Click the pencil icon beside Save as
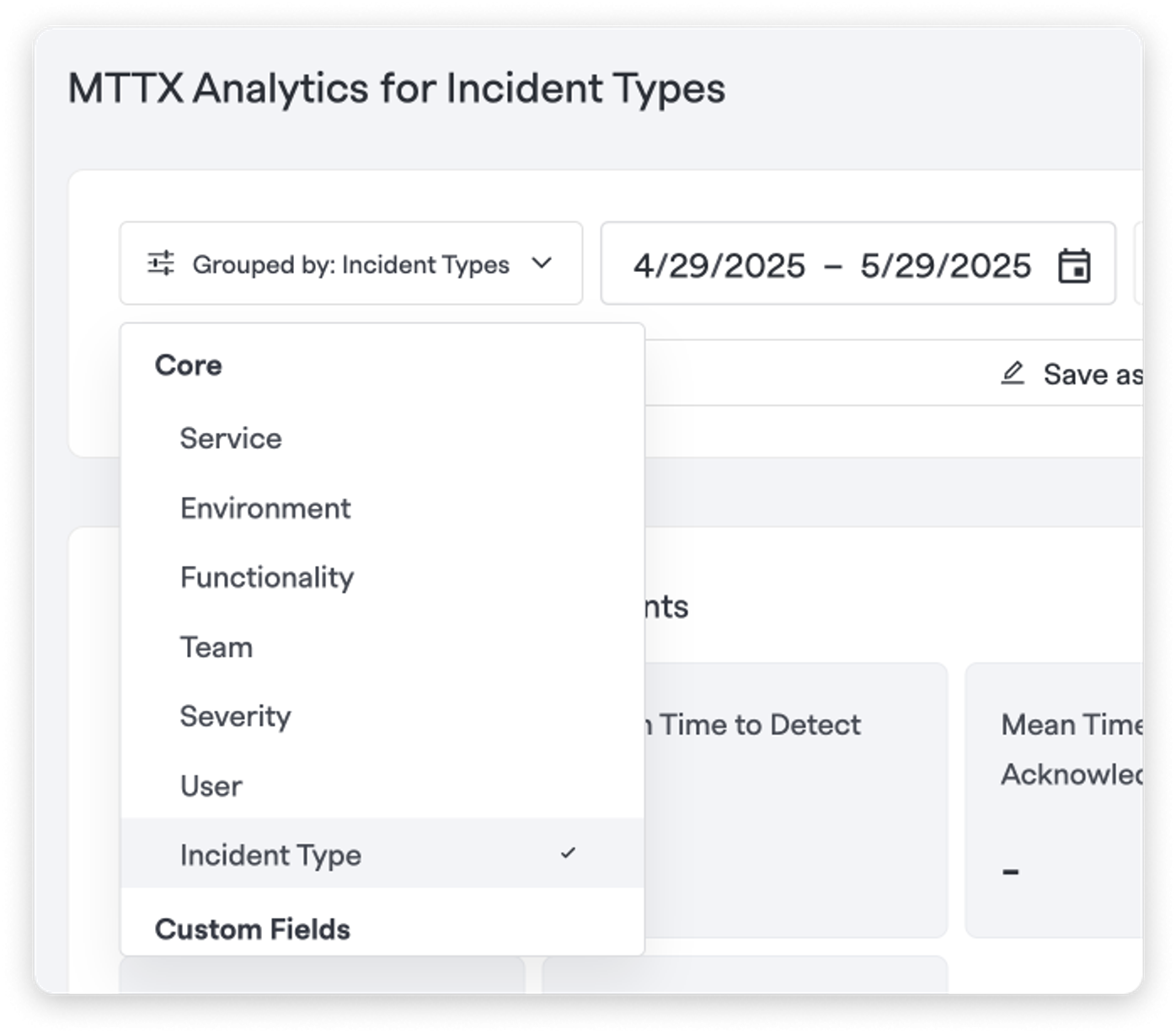1176x1034 pixels. (1013, 373)
